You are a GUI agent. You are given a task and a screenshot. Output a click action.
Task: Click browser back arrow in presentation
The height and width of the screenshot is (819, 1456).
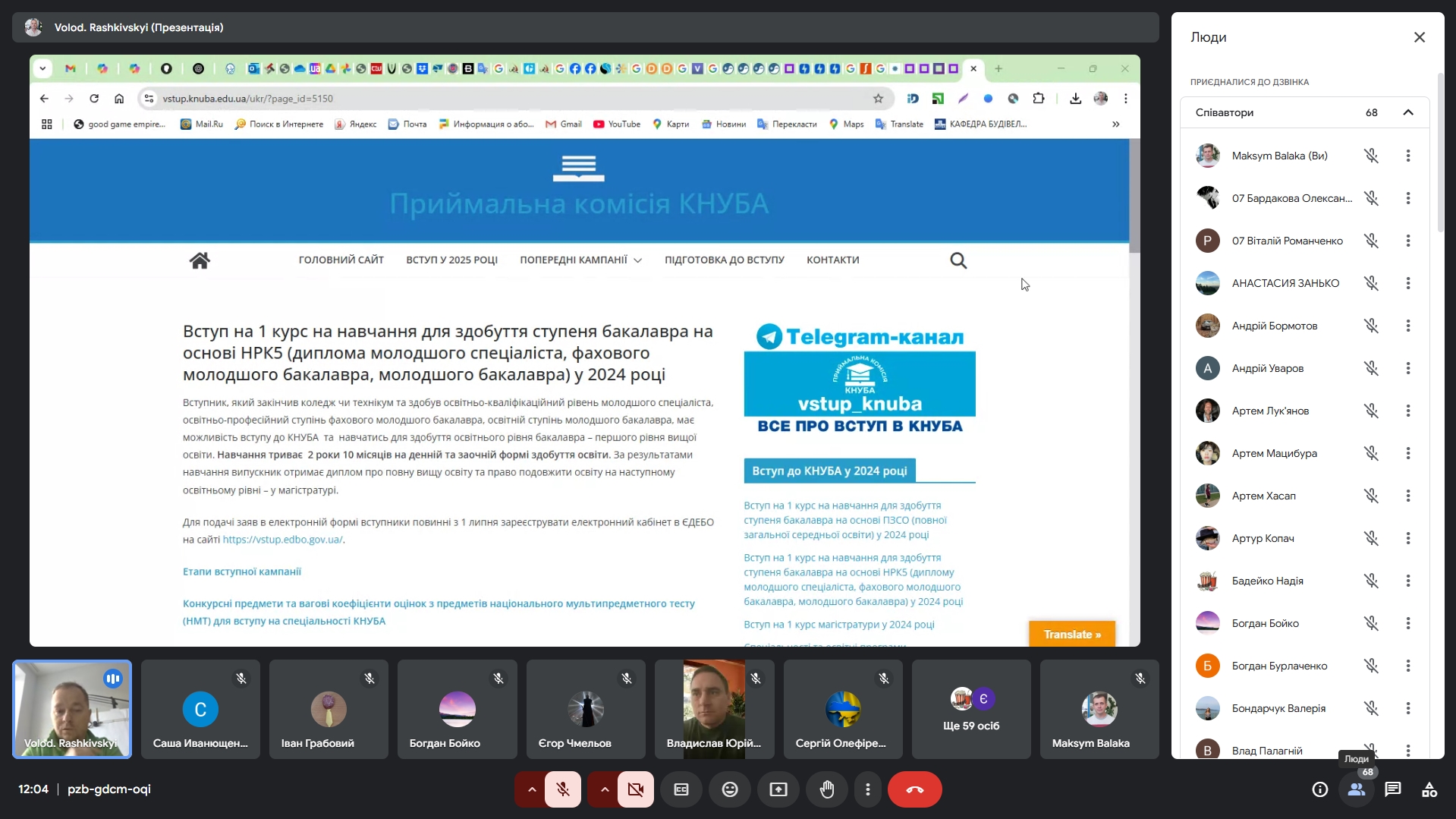click(44, 99)
